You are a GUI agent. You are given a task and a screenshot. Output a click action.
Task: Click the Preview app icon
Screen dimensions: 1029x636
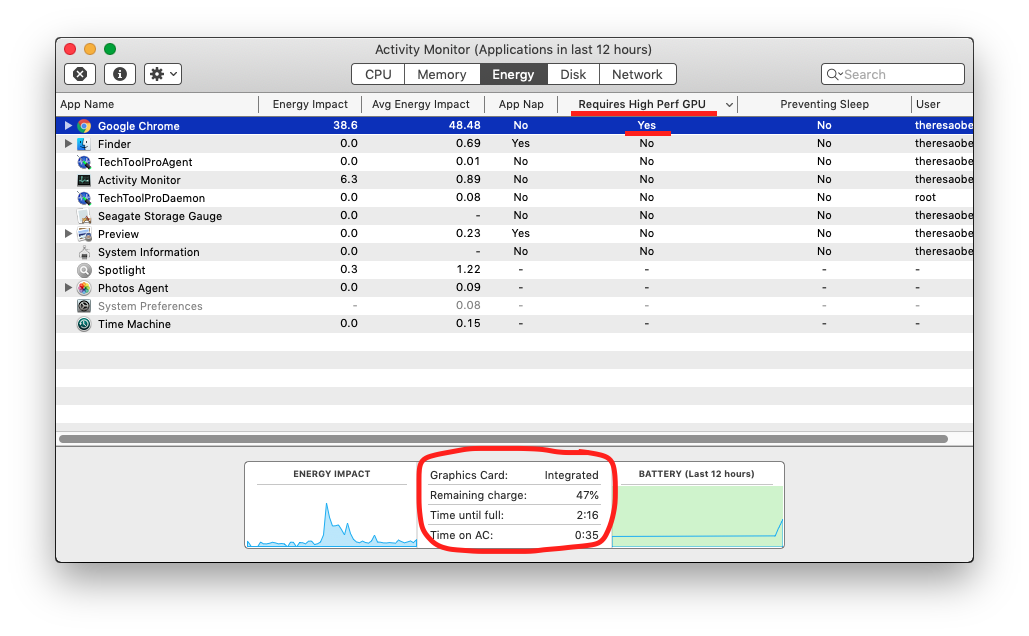tap(84, 234)
